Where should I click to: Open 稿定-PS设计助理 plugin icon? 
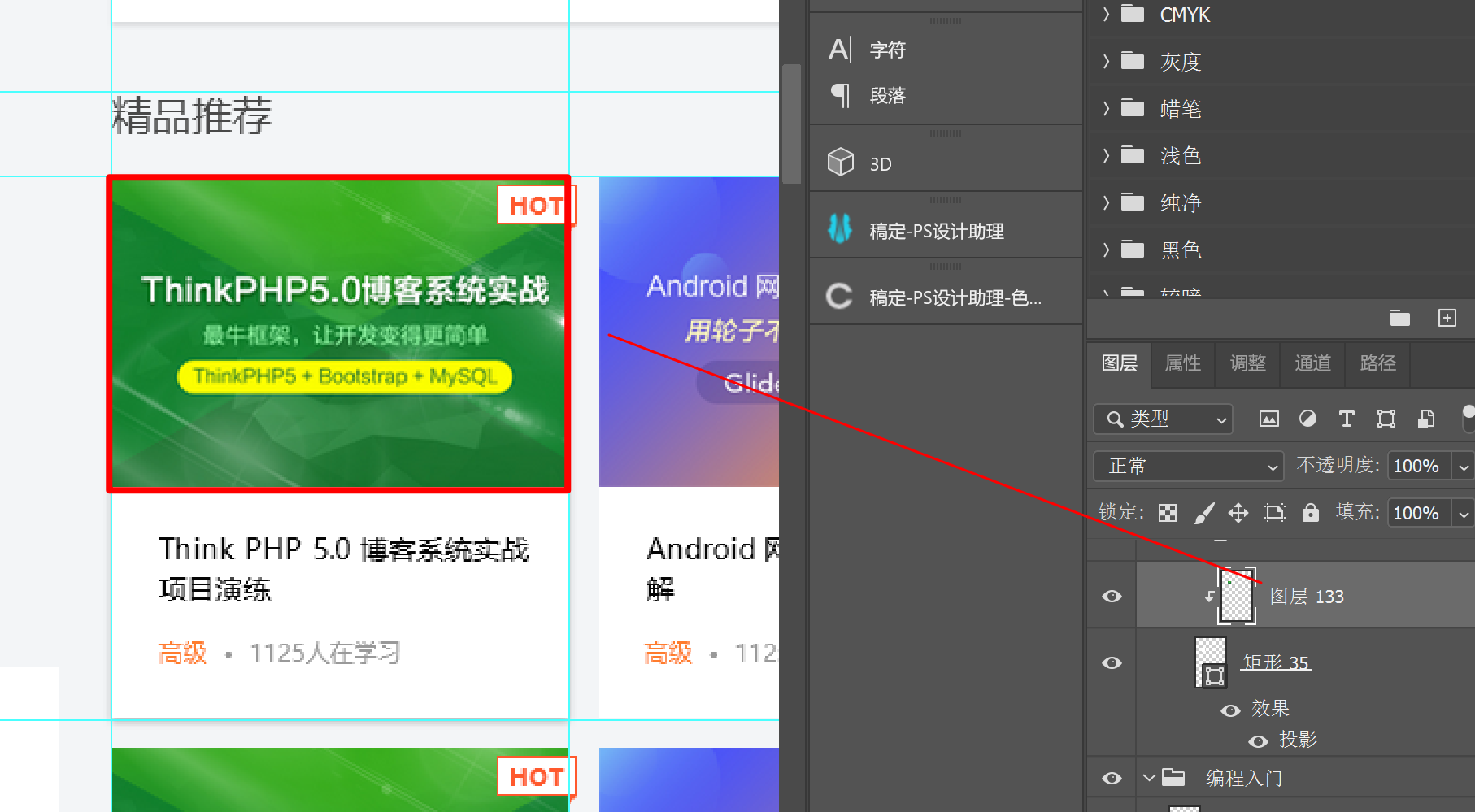[x=840, y=228]
